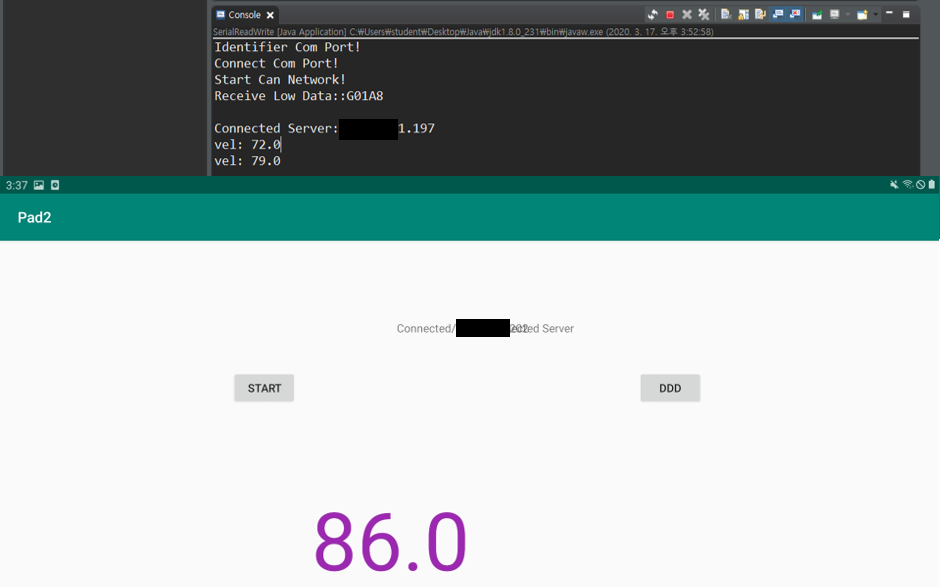The height and width of the screenshot is (587, 940).
Task: Expand the Open Console dropdown menu
Action: pyautogui.click(x=875, y=14)
